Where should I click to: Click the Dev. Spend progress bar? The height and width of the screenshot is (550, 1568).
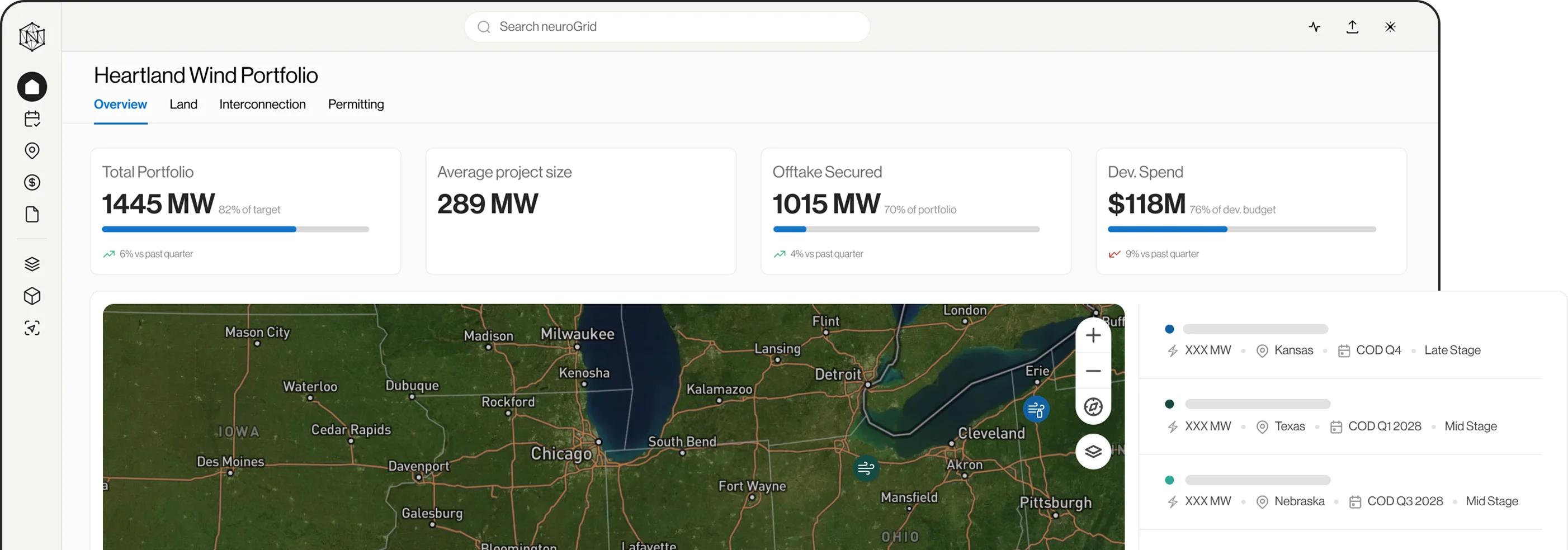coord(1242,229)
